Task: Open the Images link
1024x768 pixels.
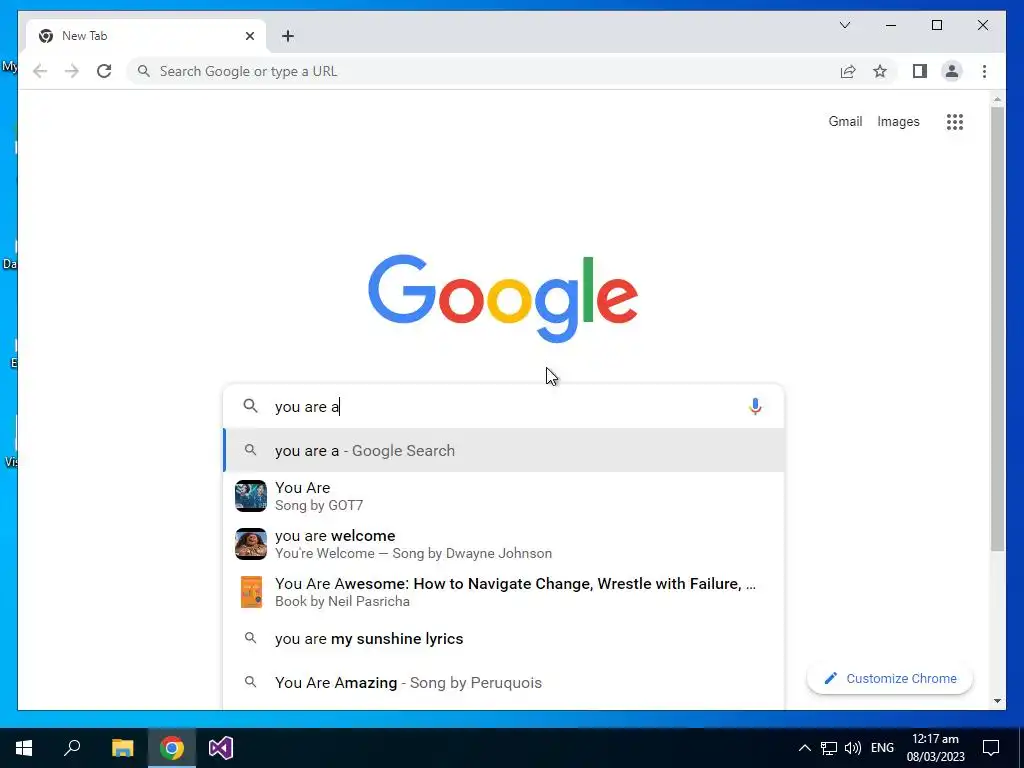Action: click(x=898, y=121)
